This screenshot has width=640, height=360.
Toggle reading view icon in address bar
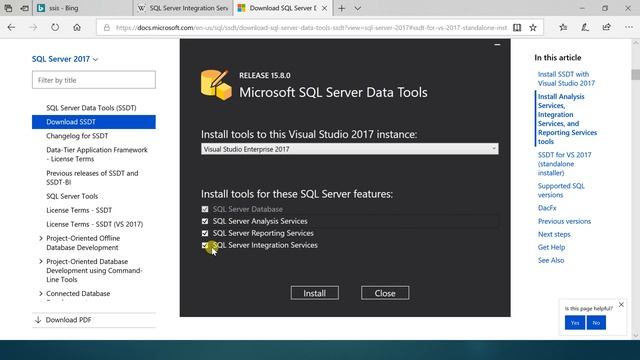pyautogui.click(x=517, y=27)
